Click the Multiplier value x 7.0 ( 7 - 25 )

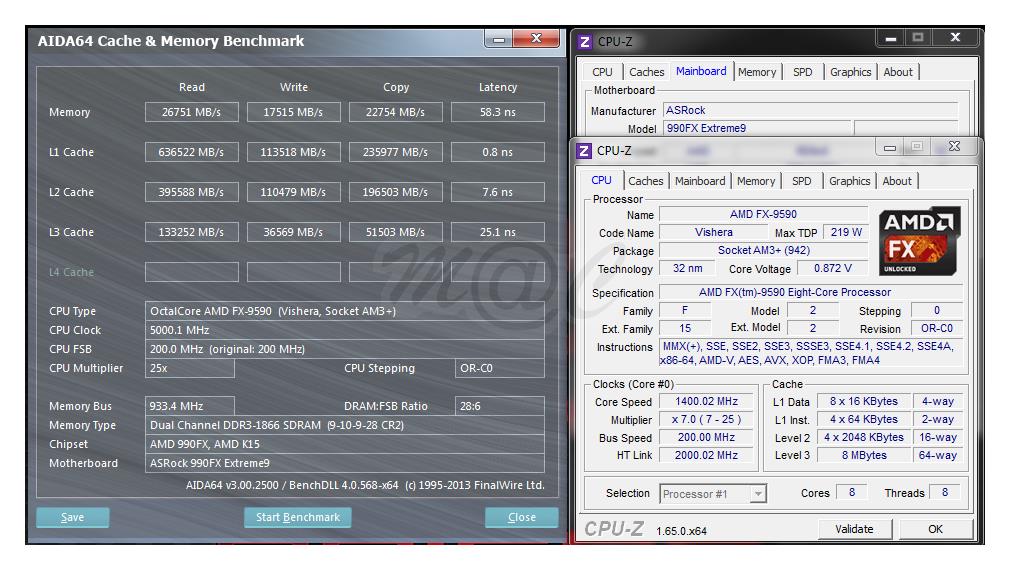pos(707,419)
